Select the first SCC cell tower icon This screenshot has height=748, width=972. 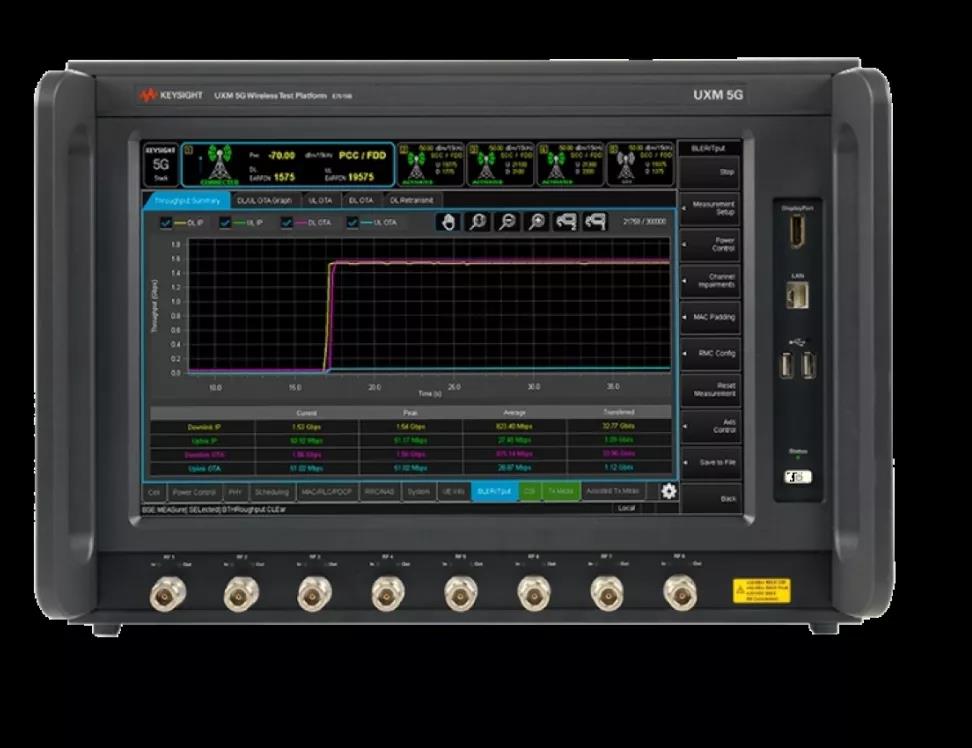coord(416,165)
